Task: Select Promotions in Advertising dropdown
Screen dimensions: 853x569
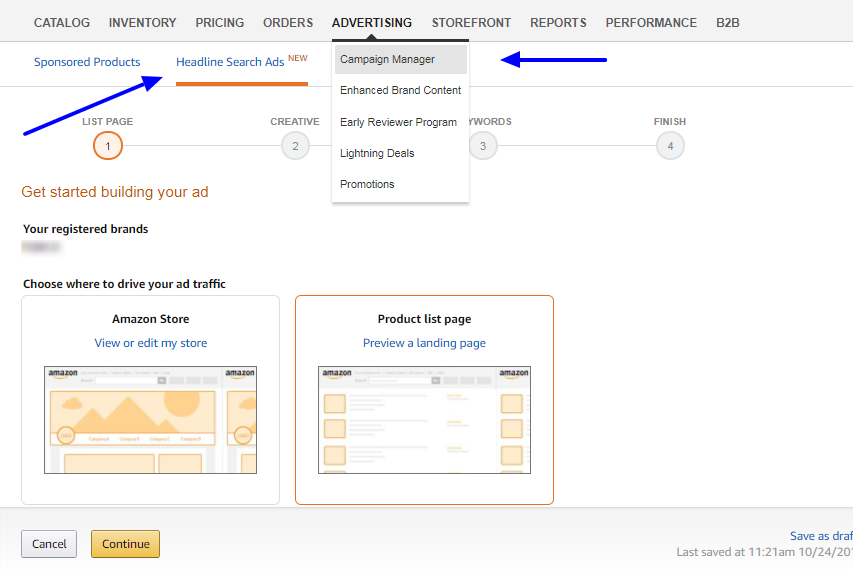Action: tap(367, 184)
